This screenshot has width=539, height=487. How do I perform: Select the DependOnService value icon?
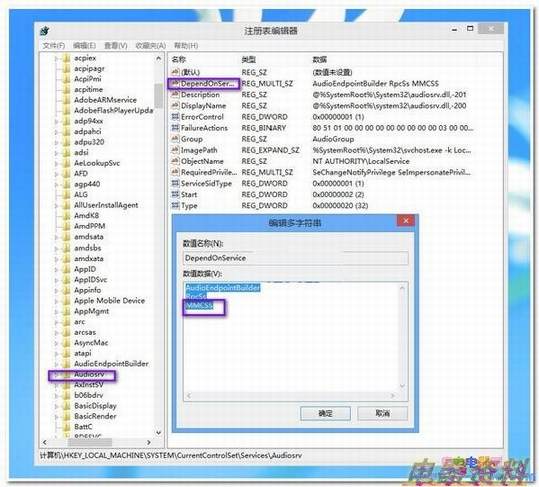175,83
